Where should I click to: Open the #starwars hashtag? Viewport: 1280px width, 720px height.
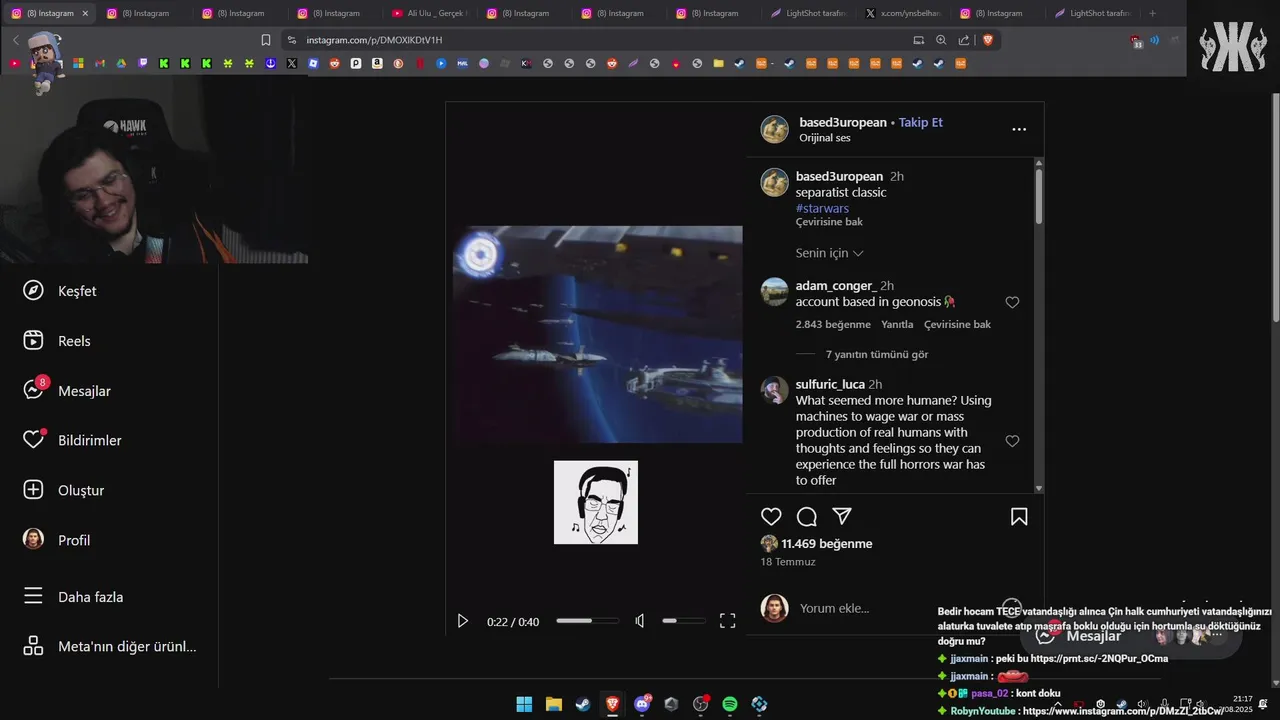[x=822, y=208]
